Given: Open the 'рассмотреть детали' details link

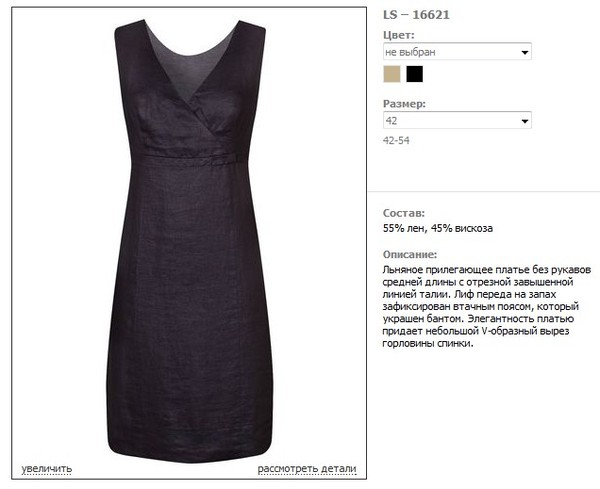Looking at the screenshot, I should coord(307,468).
